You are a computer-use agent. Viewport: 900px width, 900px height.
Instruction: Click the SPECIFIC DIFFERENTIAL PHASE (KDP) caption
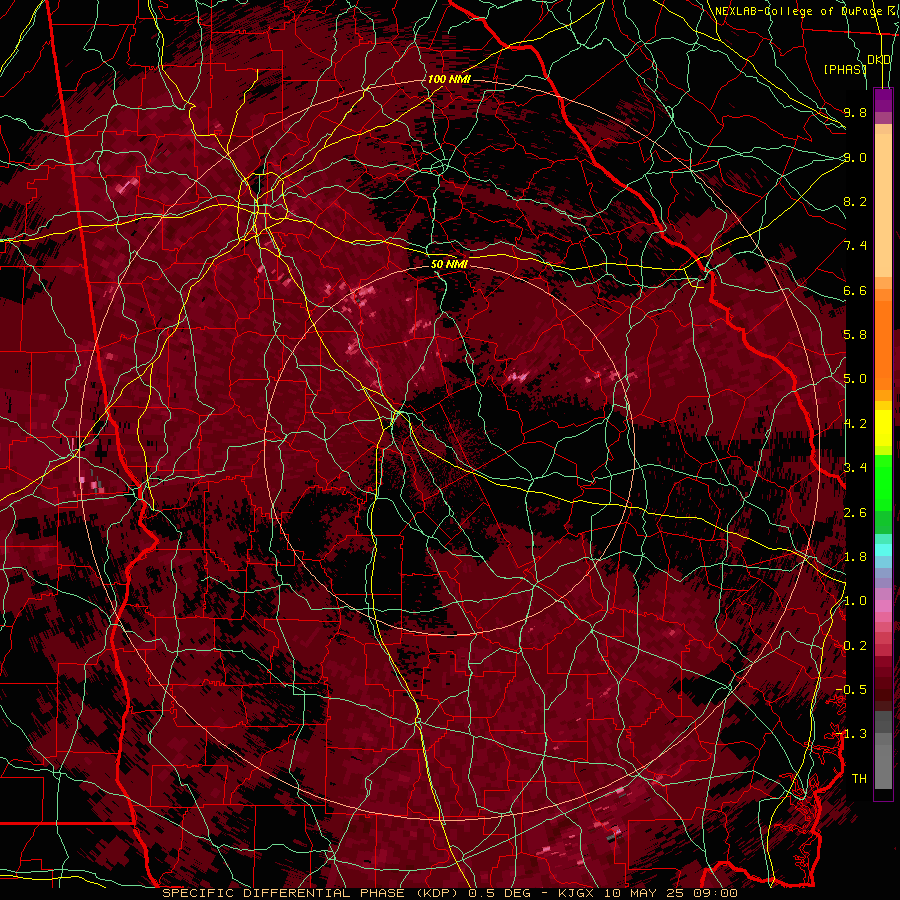coord(312,893)
